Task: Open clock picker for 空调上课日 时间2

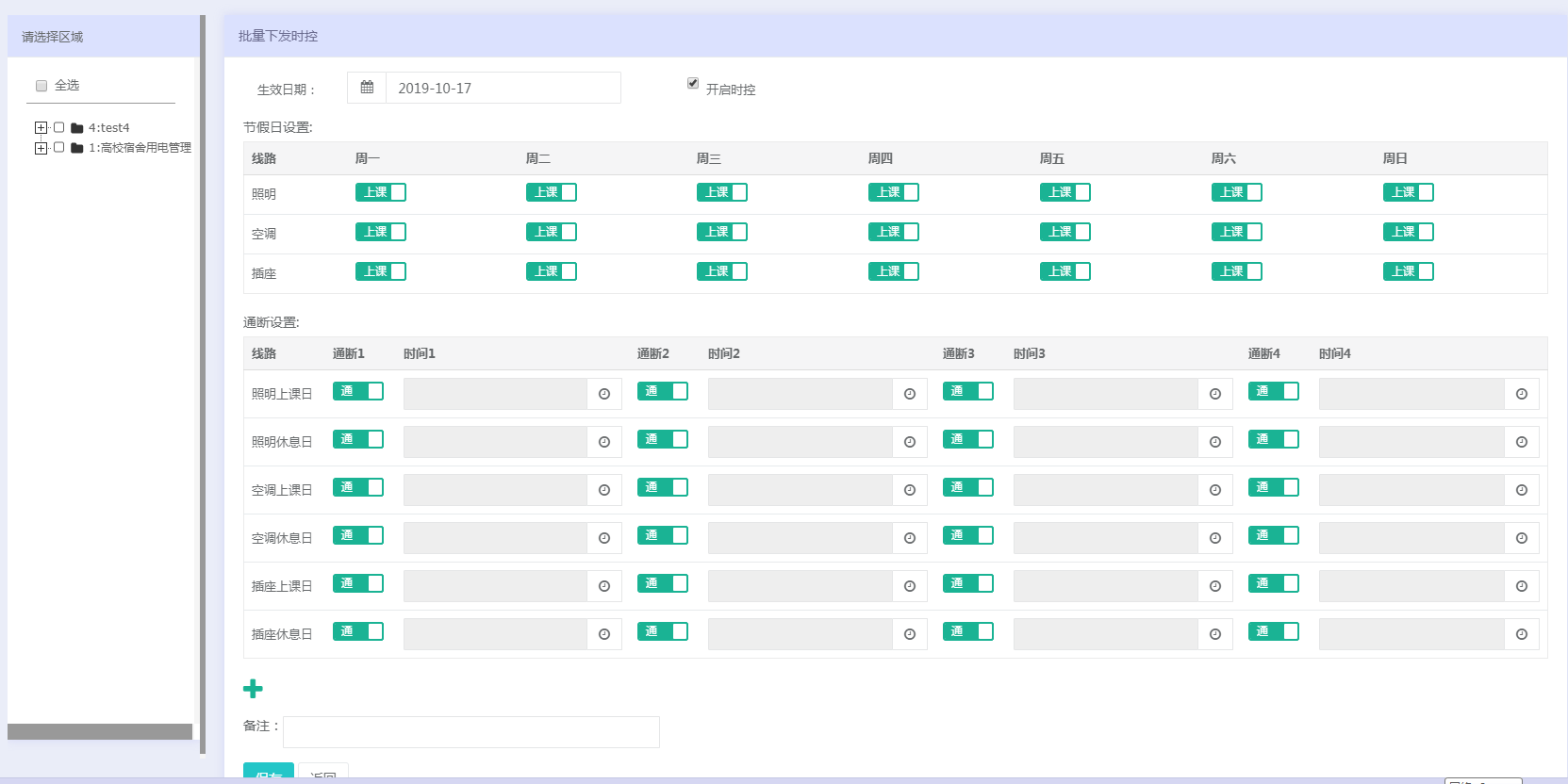Action: click(910, 490)
